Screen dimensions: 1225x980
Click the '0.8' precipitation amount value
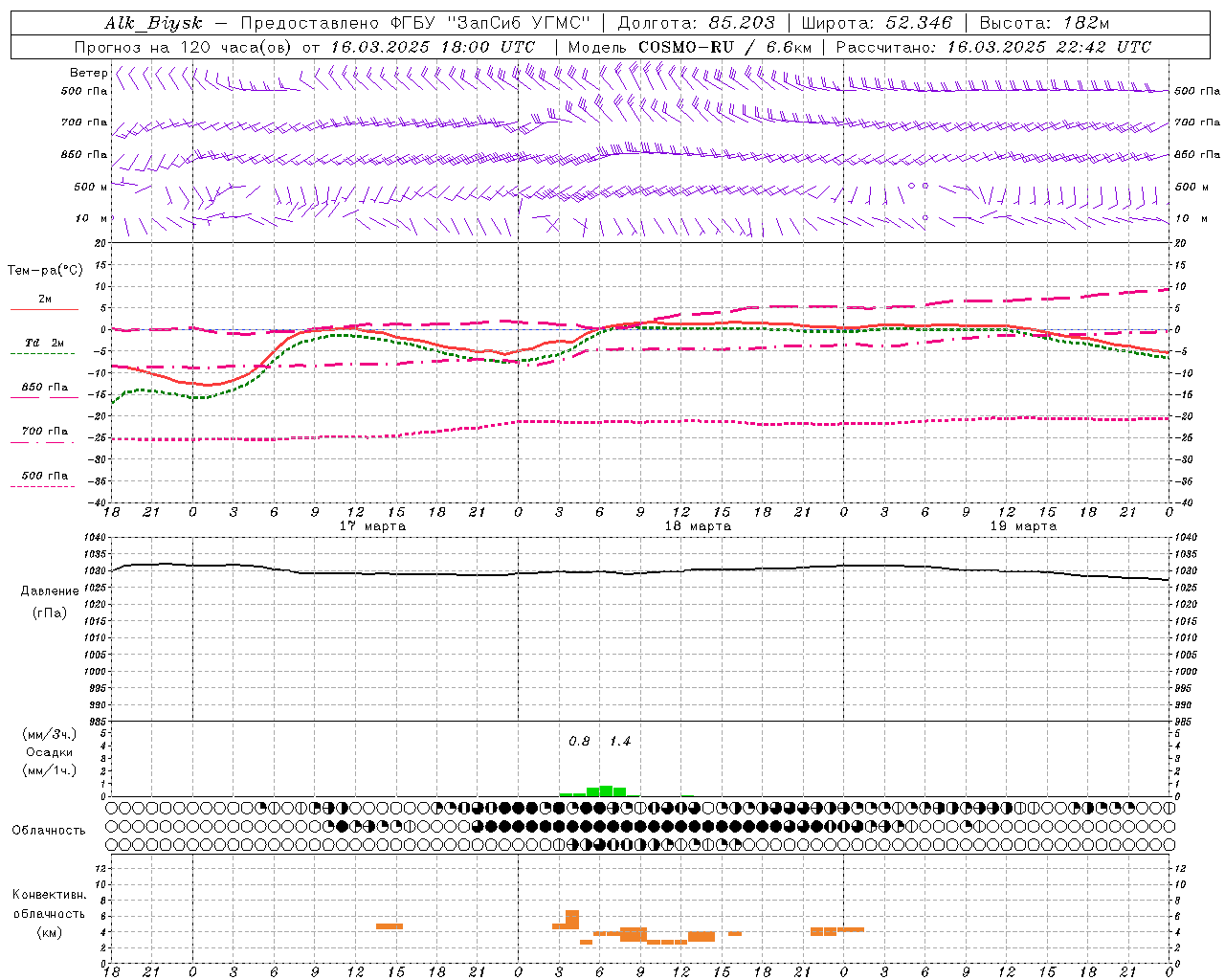tap(579, 742)
